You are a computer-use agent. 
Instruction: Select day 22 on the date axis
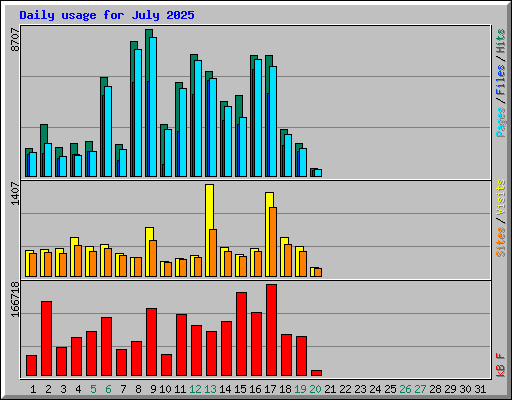pos(345,389)
